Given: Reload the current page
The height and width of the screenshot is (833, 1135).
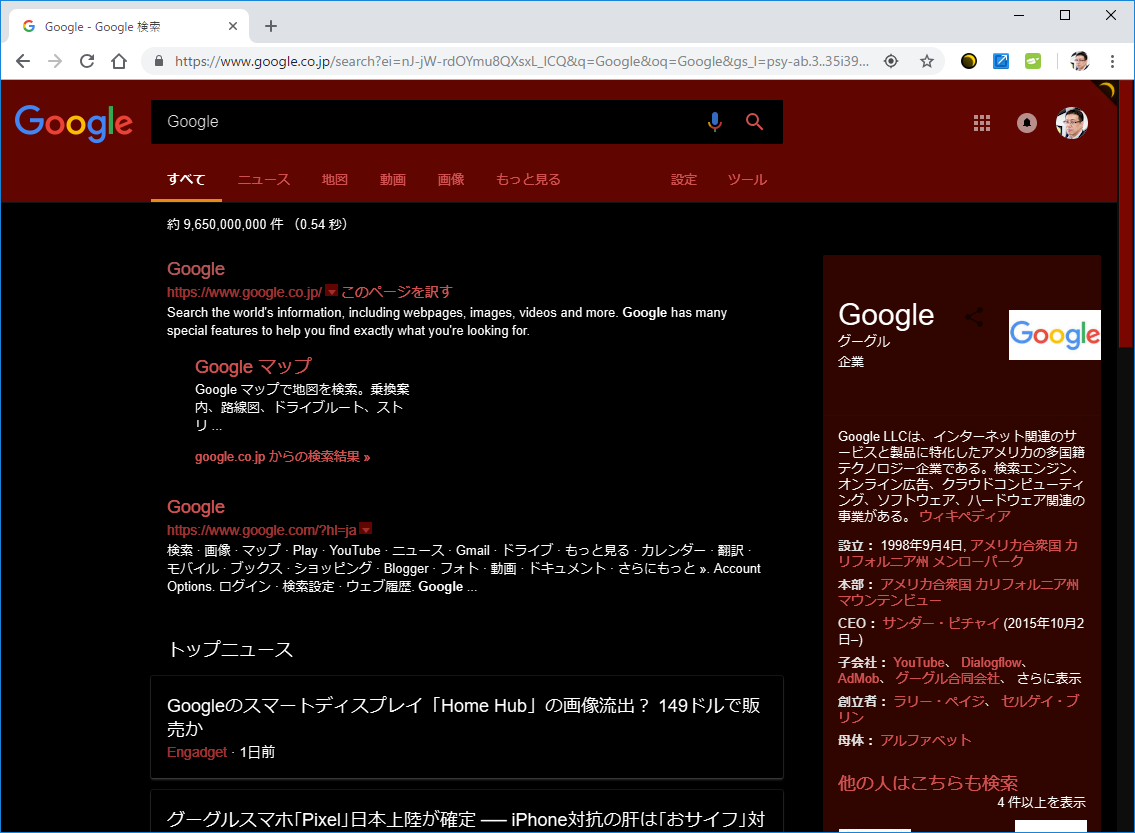Looking at the screenshot, I should click(x=87, y=62).
